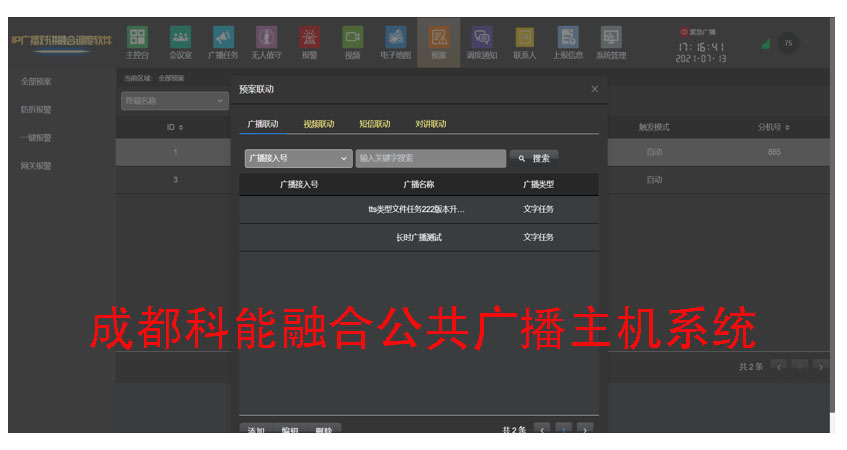Go to next page in dialog pagination

585,429
